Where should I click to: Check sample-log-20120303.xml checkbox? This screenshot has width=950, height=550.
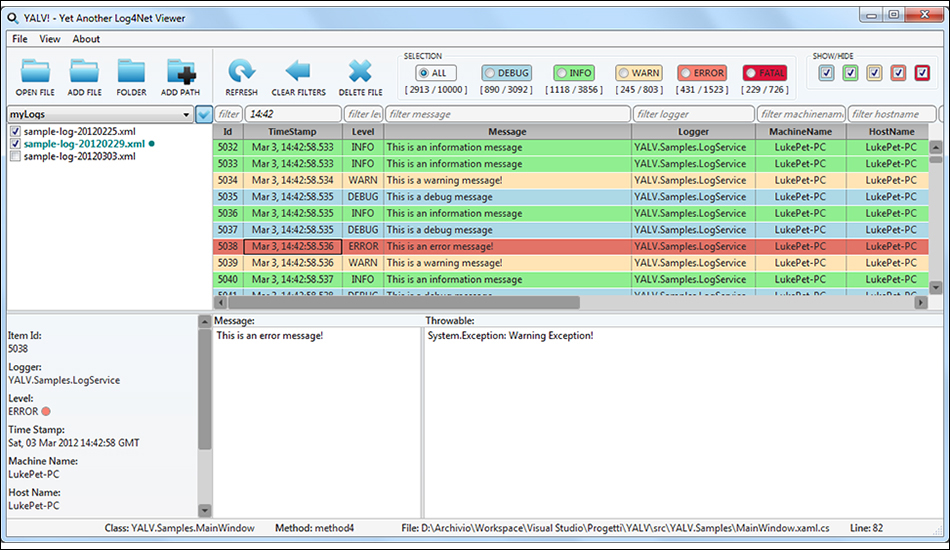[15, 156]
